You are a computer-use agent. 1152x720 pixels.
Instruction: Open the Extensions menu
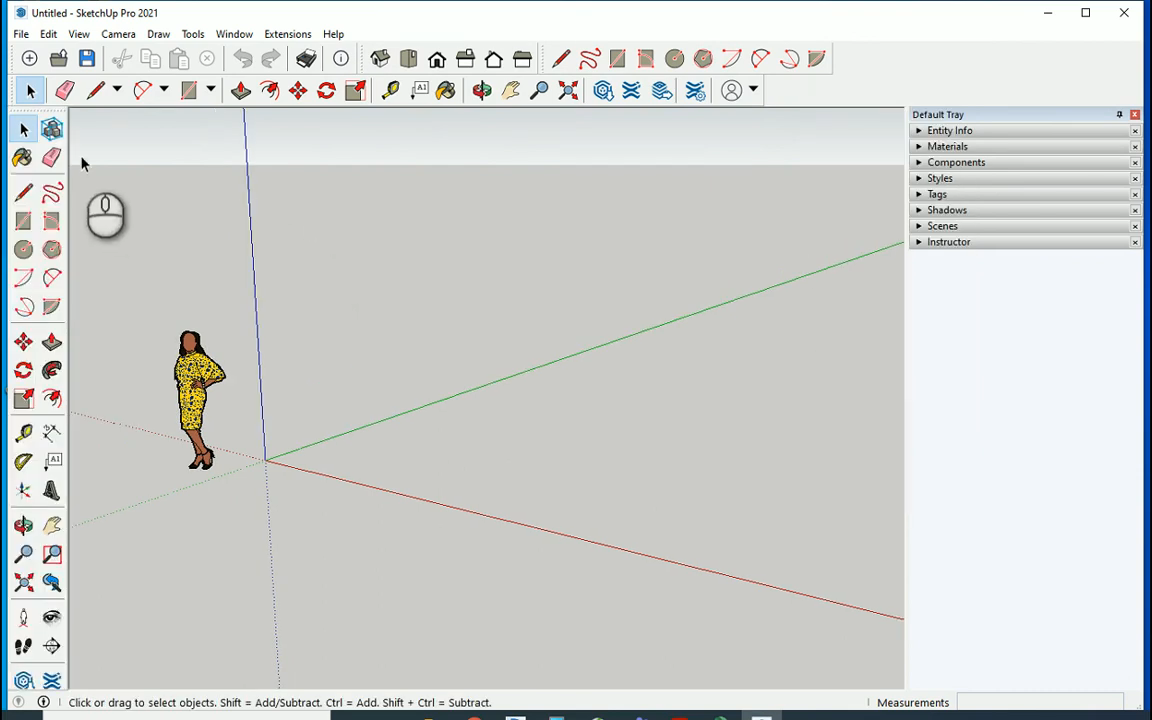pos(288,33)
